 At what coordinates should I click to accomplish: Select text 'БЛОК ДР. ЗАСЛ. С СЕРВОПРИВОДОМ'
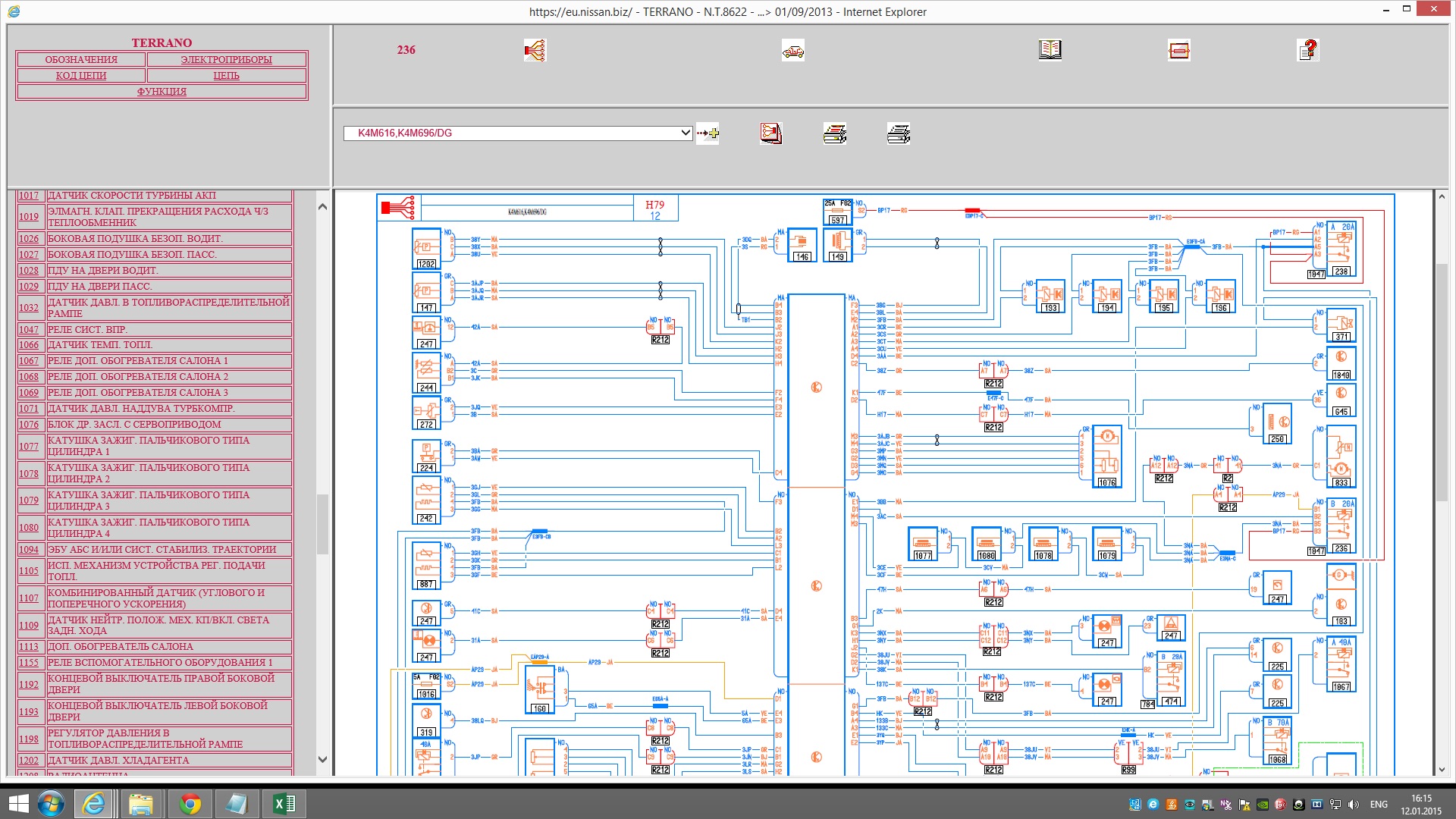coord(134,425)
